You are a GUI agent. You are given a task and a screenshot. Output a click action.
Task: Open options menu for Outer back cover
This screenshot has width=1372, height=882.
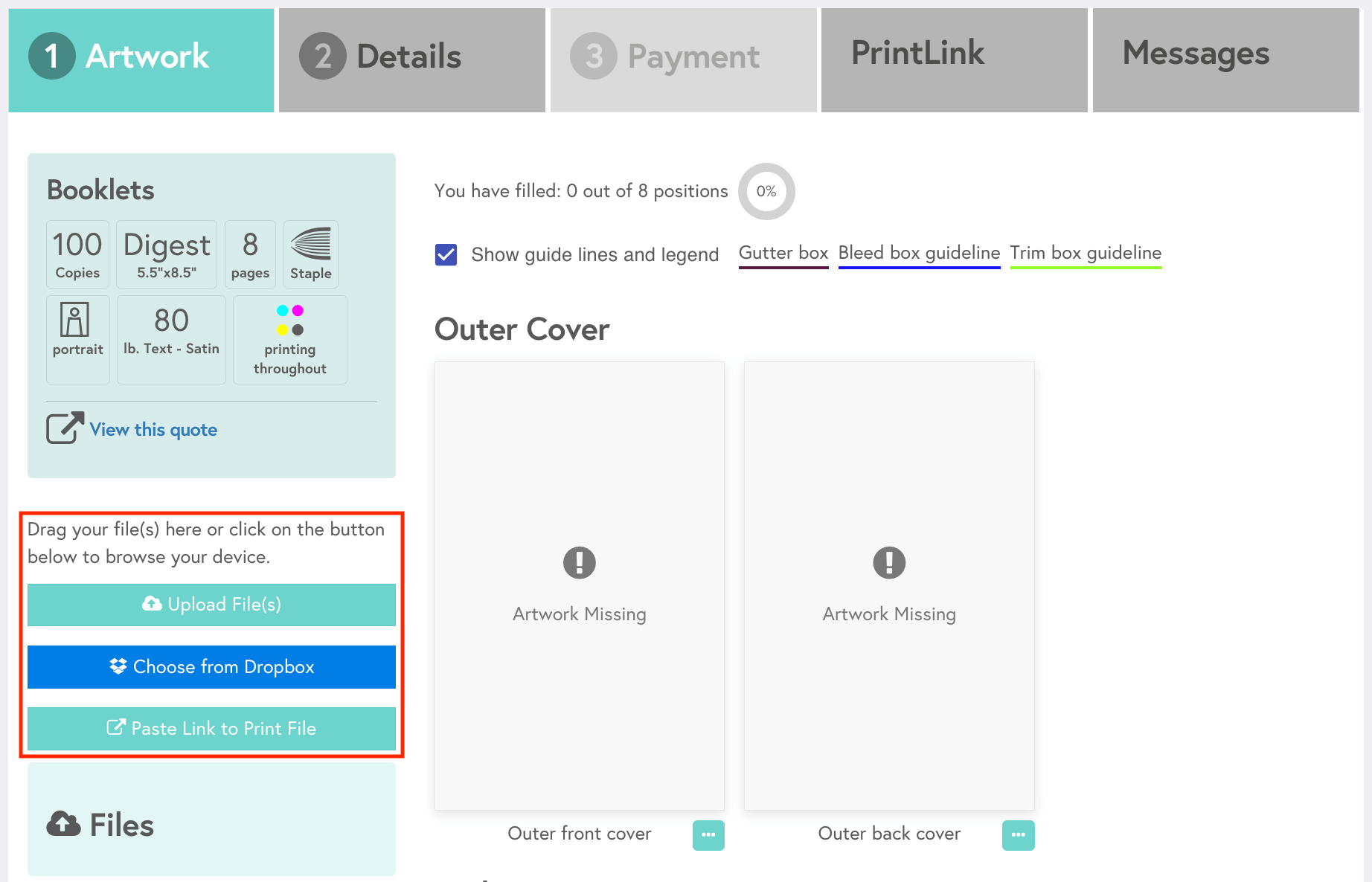[x=1018, y=834]
